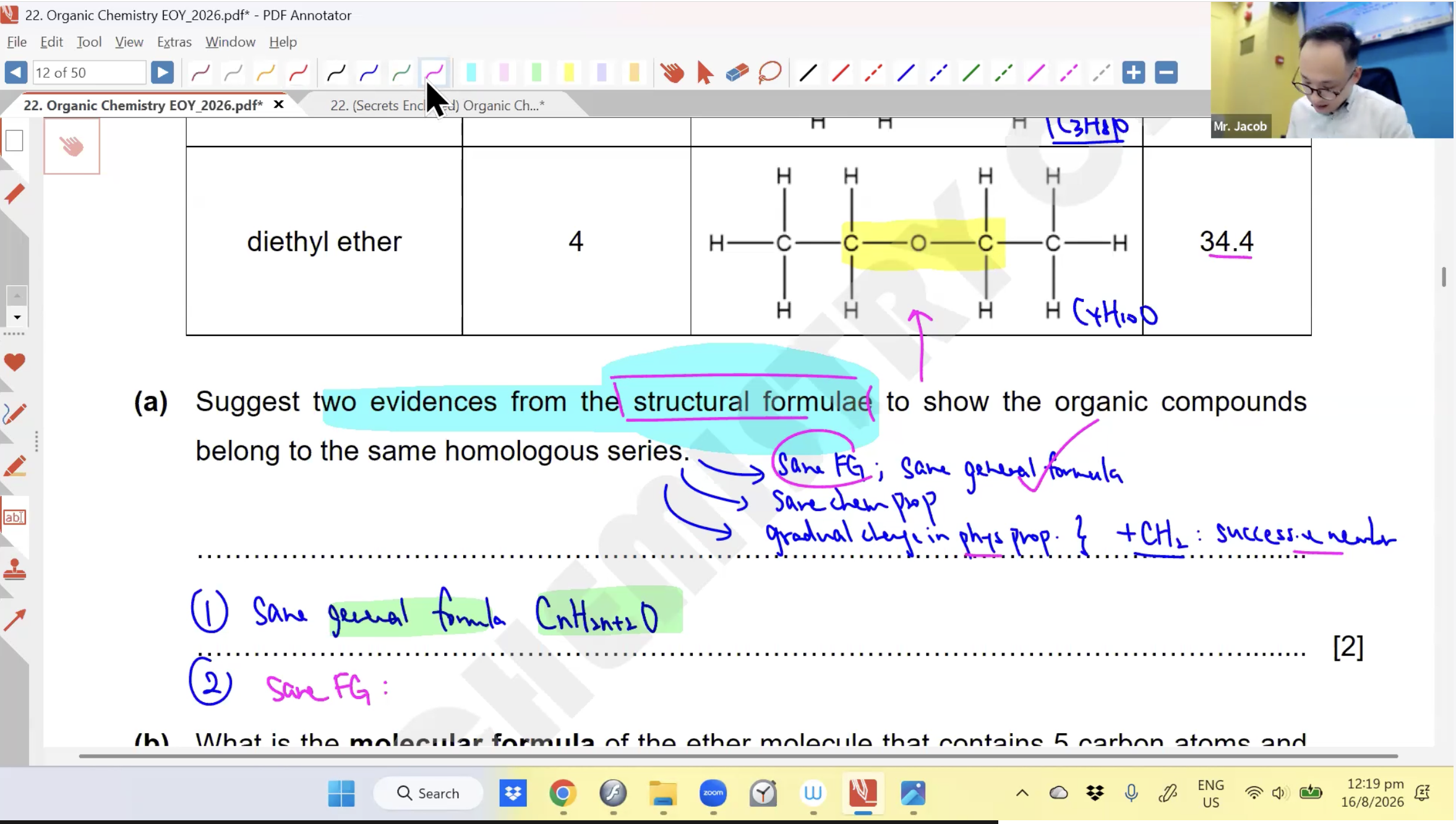Go to next page with right arrow
Screen dimensions: 1456x824
[162, 72]
